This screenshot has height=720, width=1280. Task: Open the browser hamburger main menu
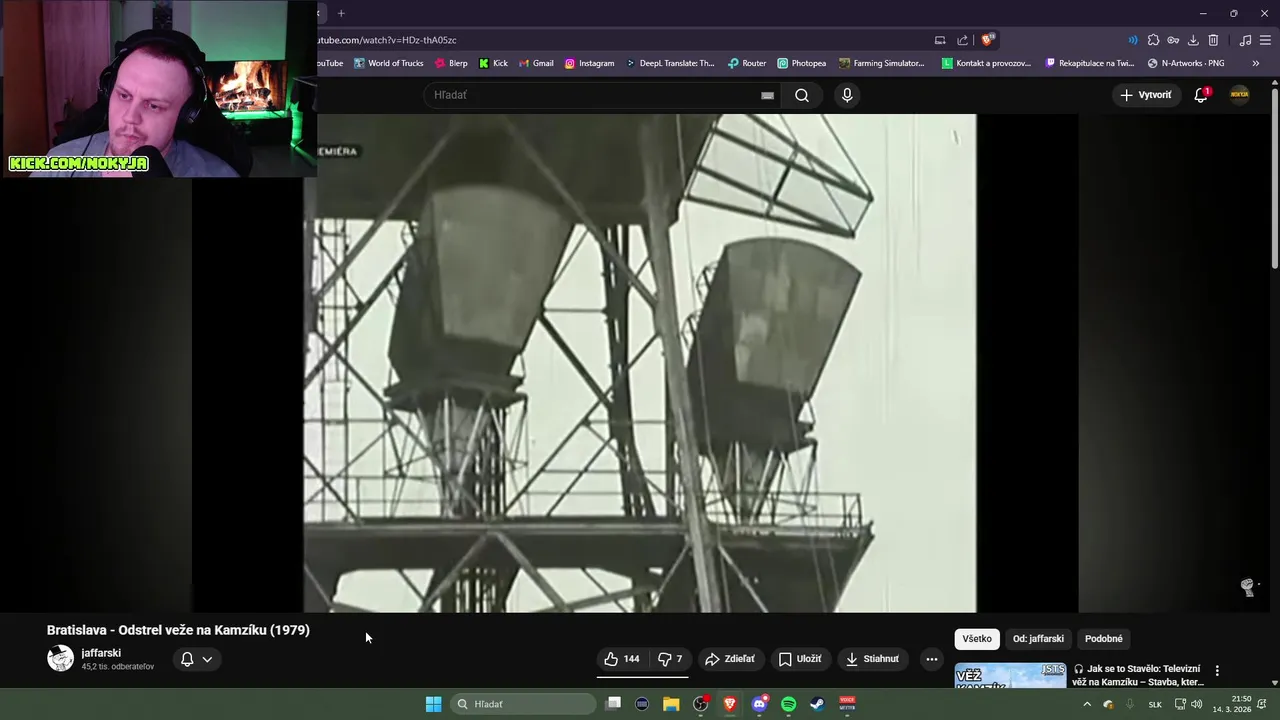pos(1265,40)
